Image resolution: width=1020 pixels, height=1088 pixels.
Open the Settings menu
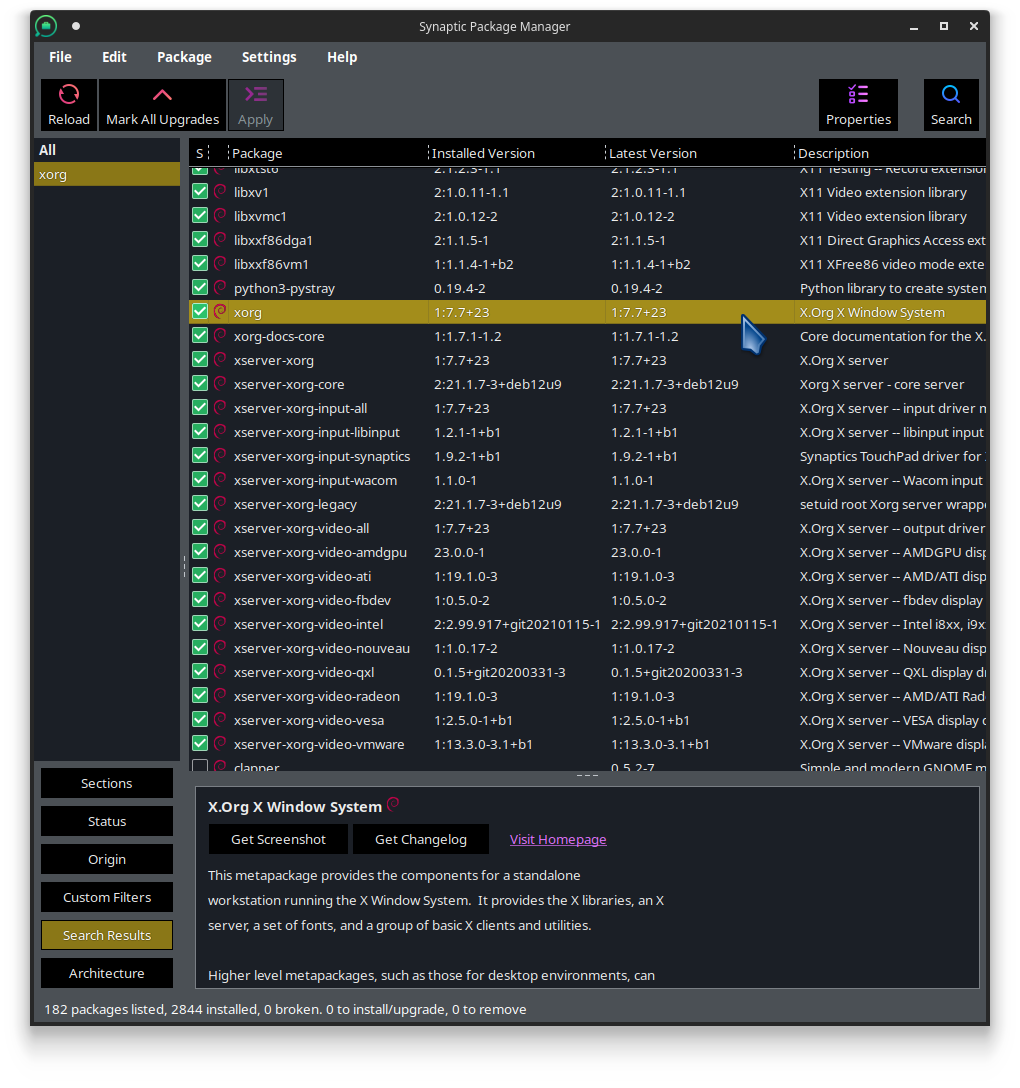click(269, 57)
